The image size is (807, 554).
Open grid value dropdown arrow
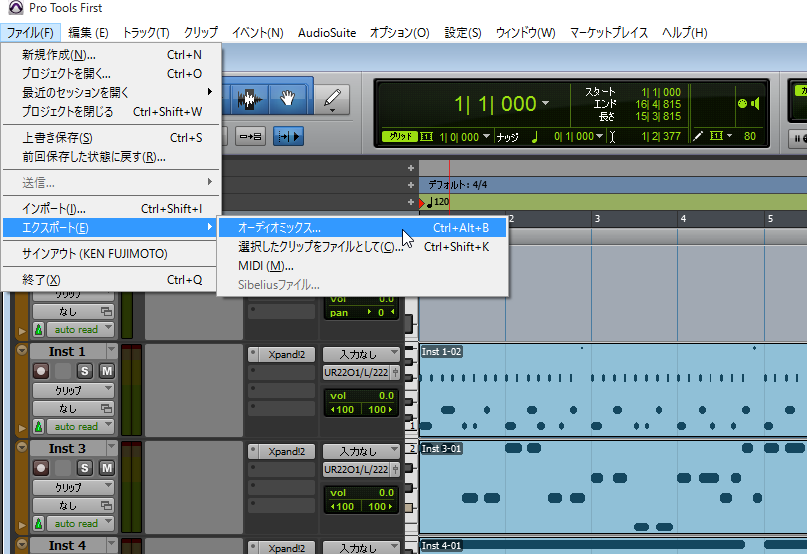pyautogui.click(x=486, y=136)
